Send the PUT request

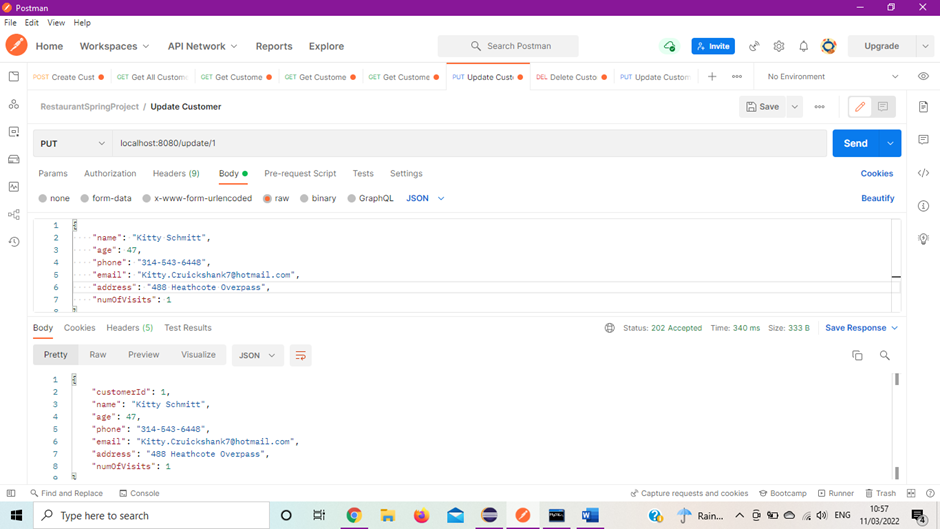pos(855,143)
